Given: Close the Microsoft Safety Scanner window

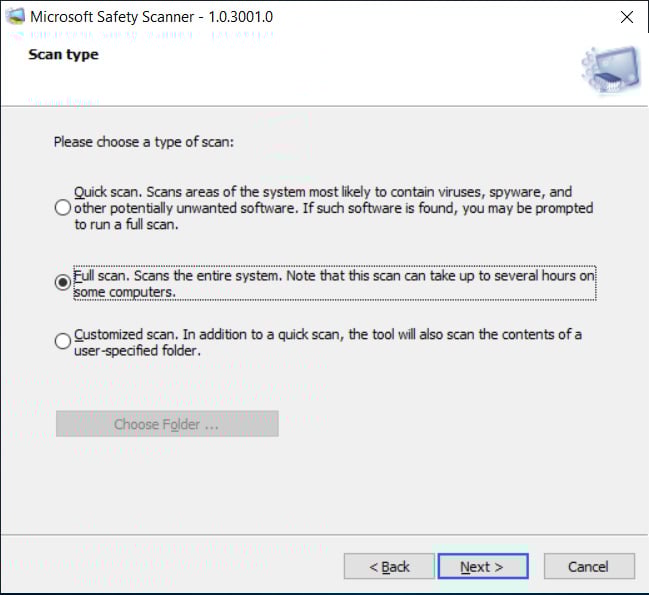Looking at the screenshot, I should click(627, 17).
